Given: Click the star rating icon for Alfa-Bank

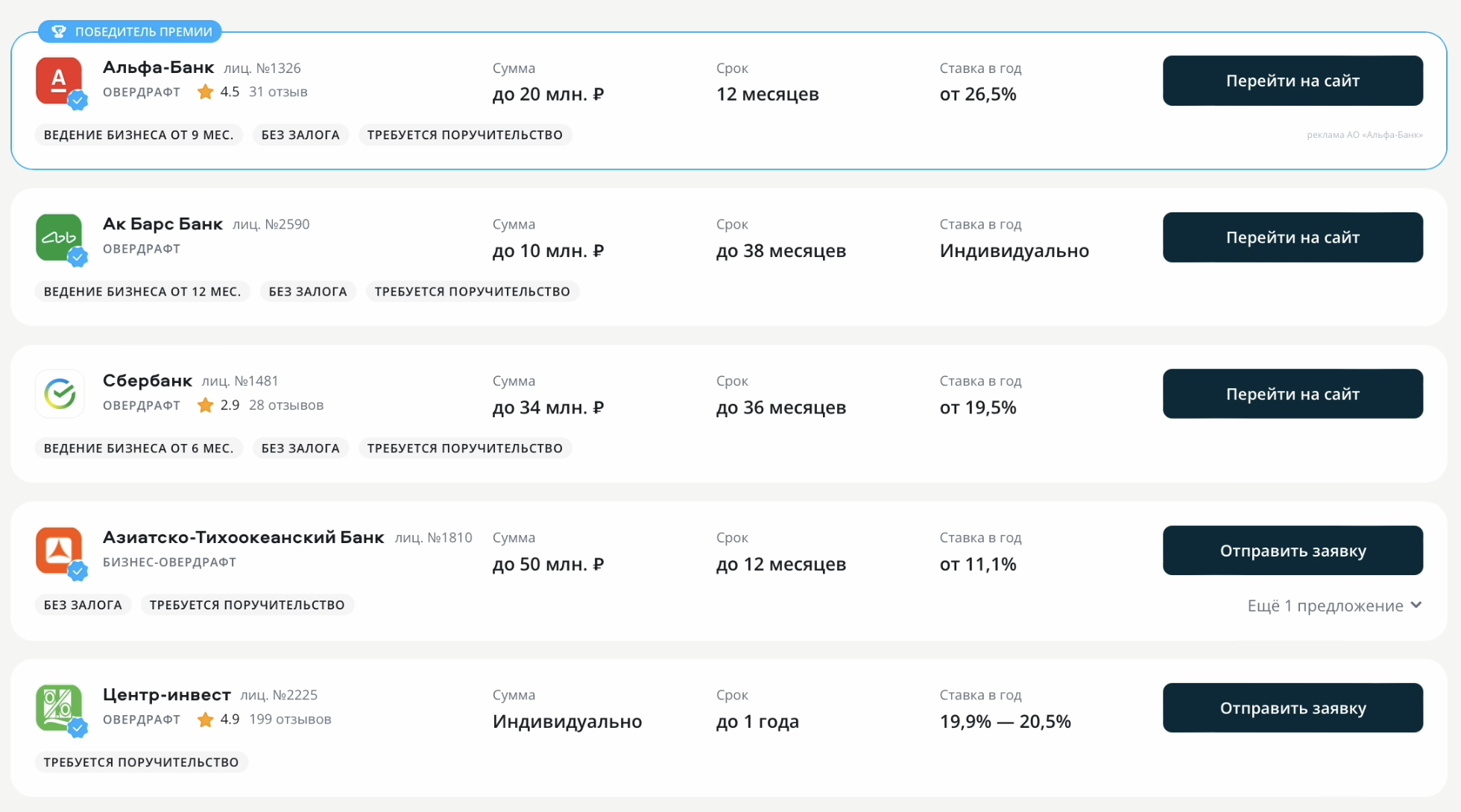Looking at the screenshot, I should coord(205,92).
